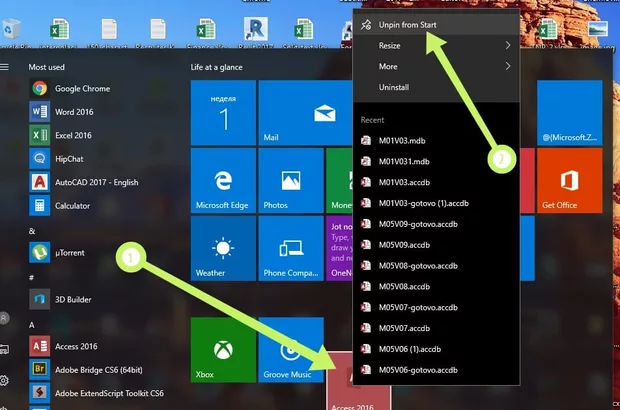Screen dimensions: 620x410
Task: Launch the Microsoft Edge tile
Action: tap(223, 181)
